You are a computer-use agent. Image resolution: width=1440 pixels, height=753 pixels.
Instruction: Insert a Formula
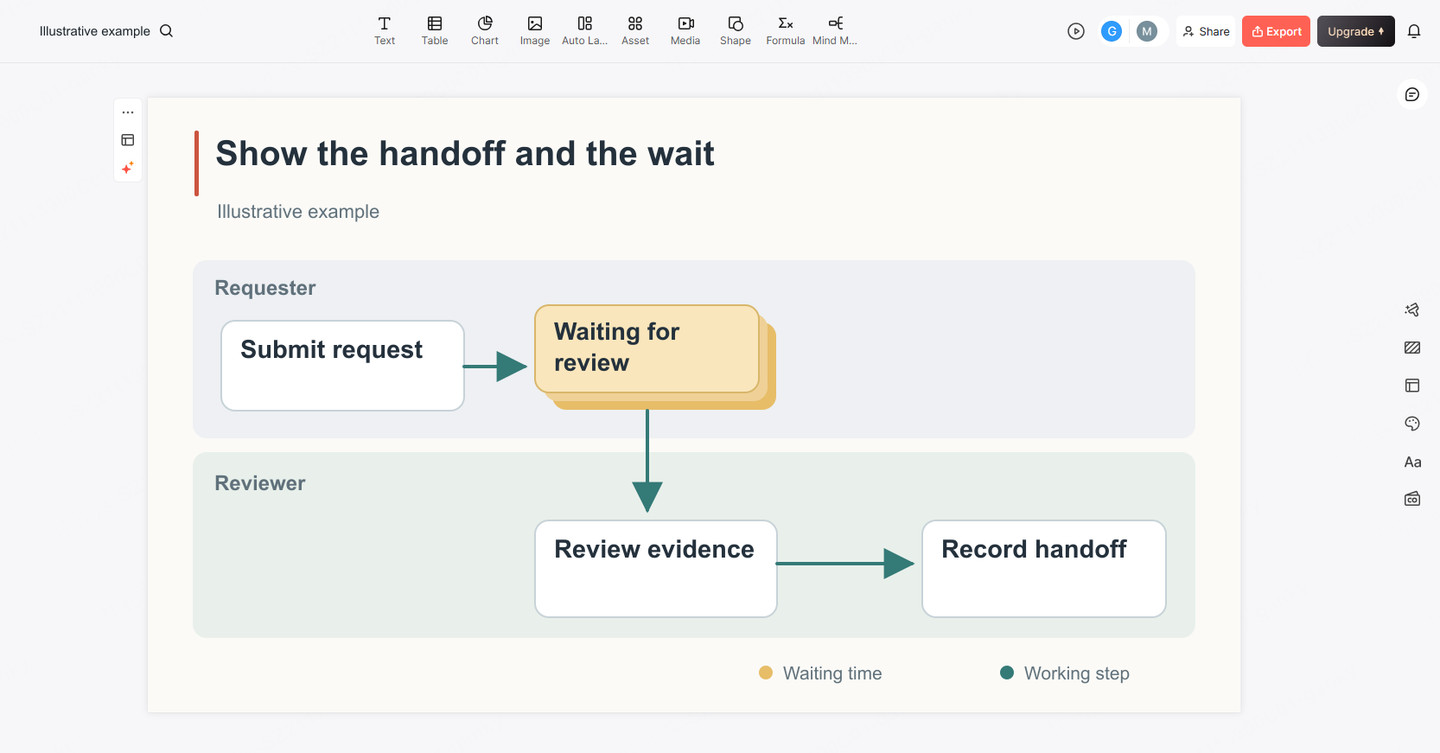click(x=785, y=30)
